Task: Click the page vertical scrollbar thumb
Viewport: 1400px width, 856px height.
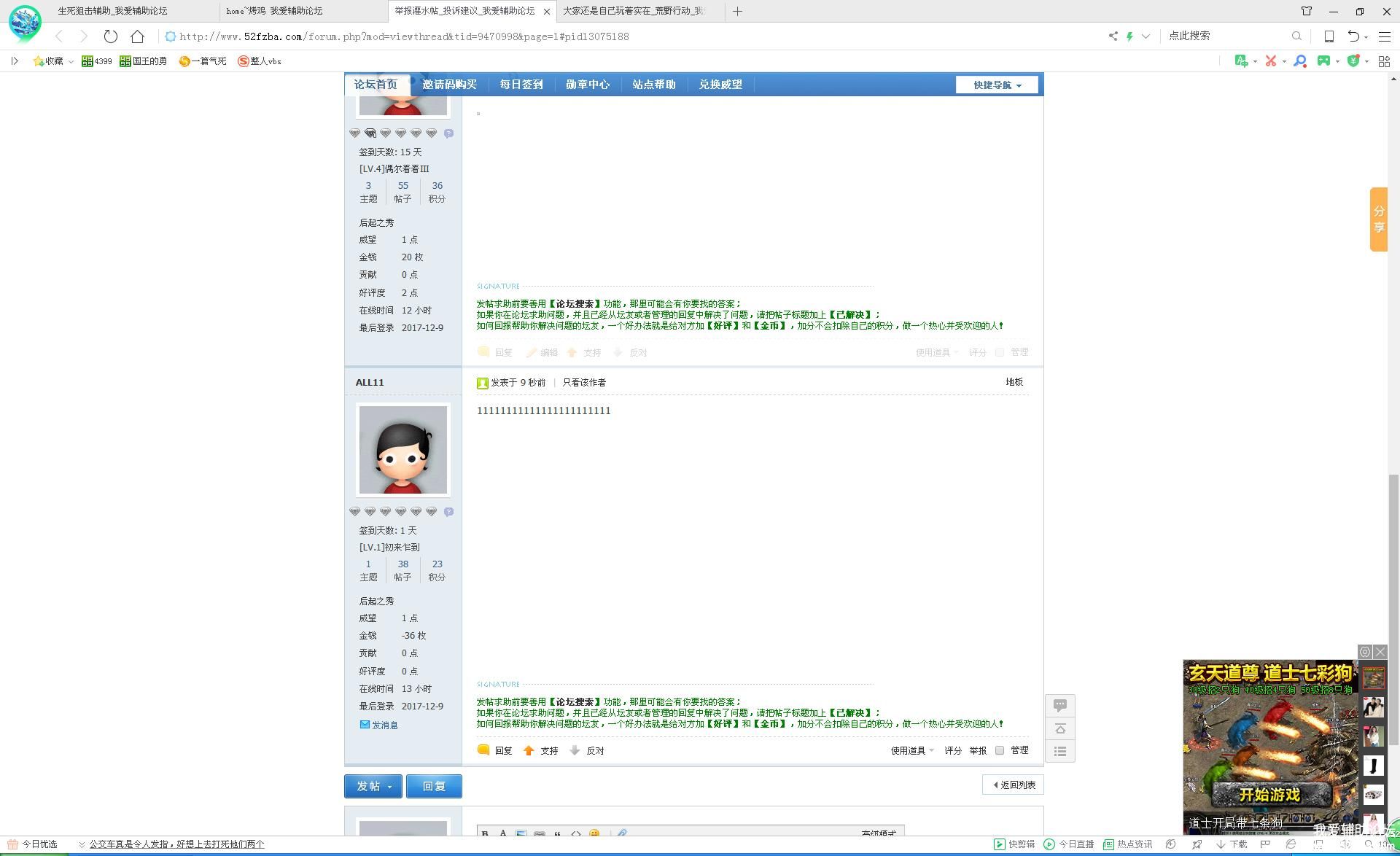Action: click(1393, 610)
